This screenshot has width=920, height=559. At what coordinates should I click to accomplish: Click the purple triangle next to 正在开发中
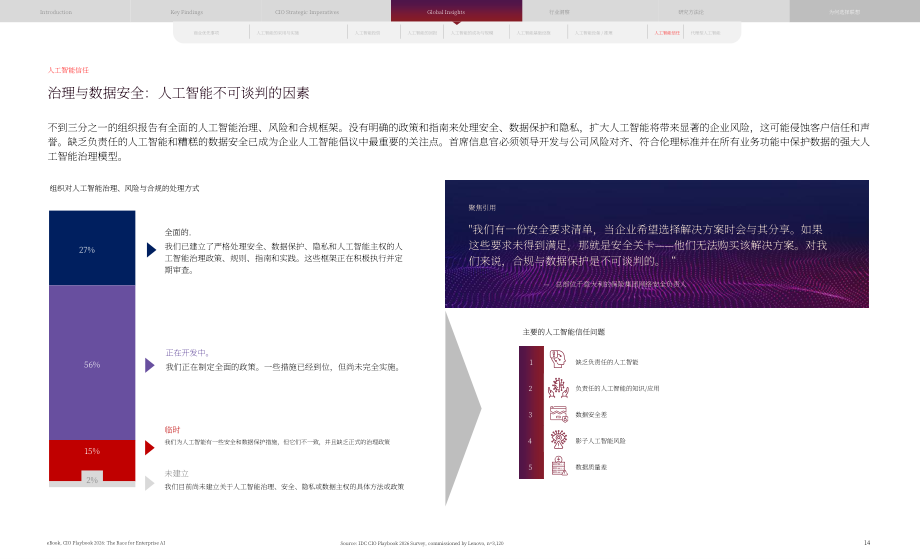click(150, 365)
